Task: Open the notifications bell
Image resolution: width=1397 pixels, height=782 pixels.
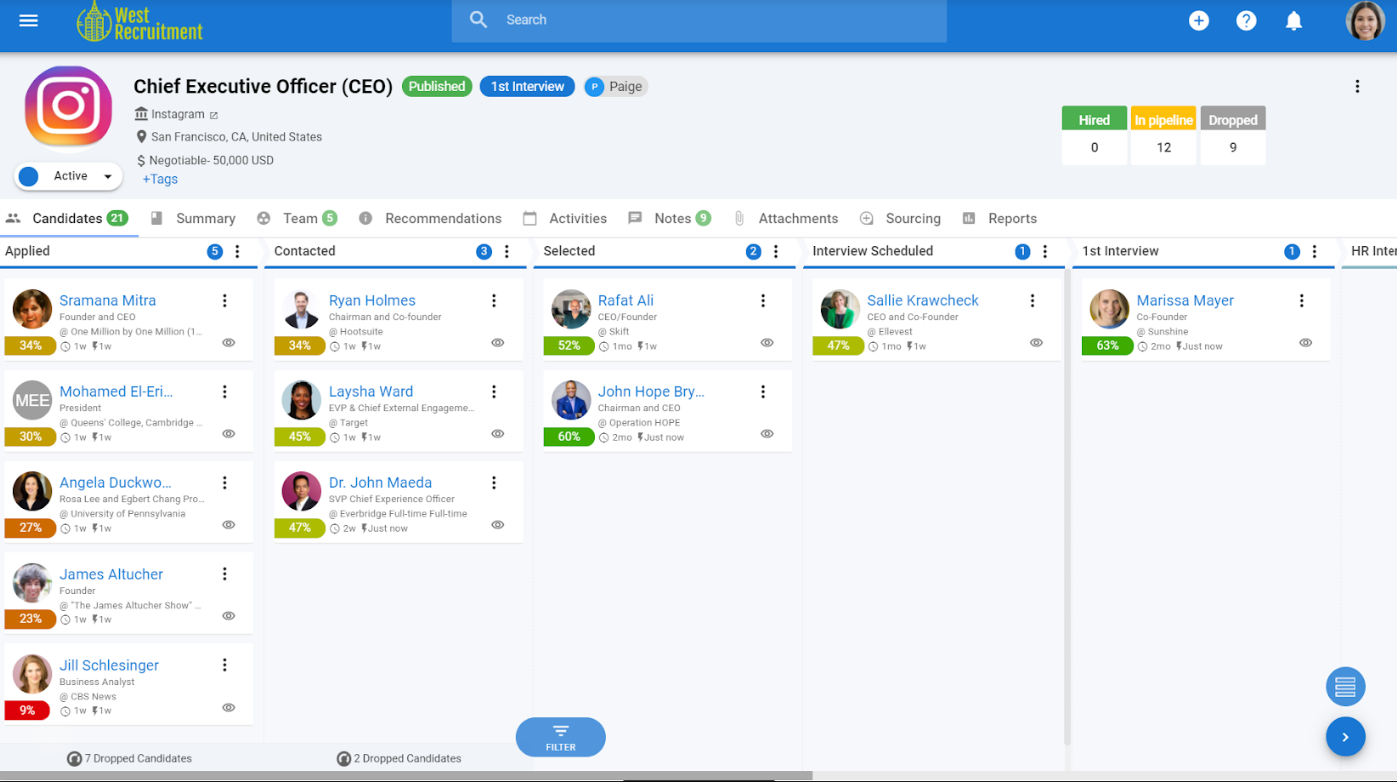Action: tap(1294, 20)
